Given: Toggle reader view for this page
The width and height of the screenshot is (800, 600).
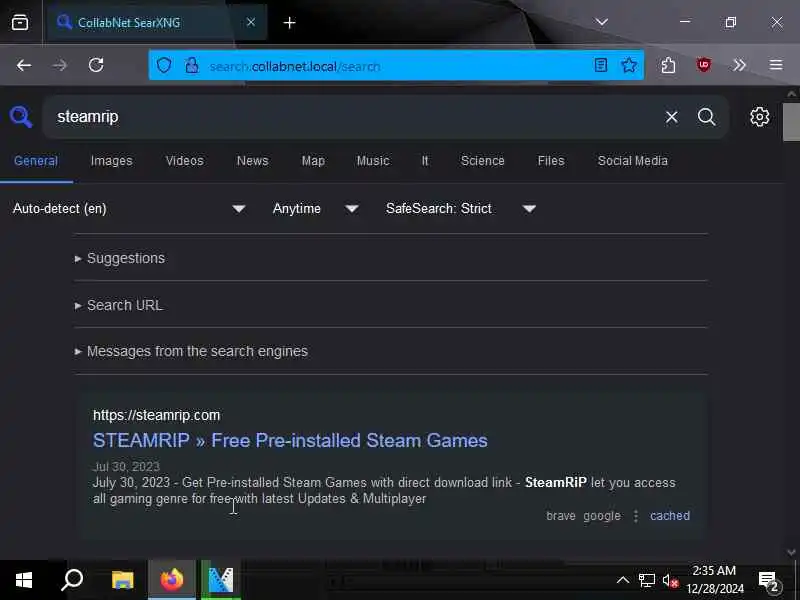Looking at the screenshot, I should tap(601, 65).
